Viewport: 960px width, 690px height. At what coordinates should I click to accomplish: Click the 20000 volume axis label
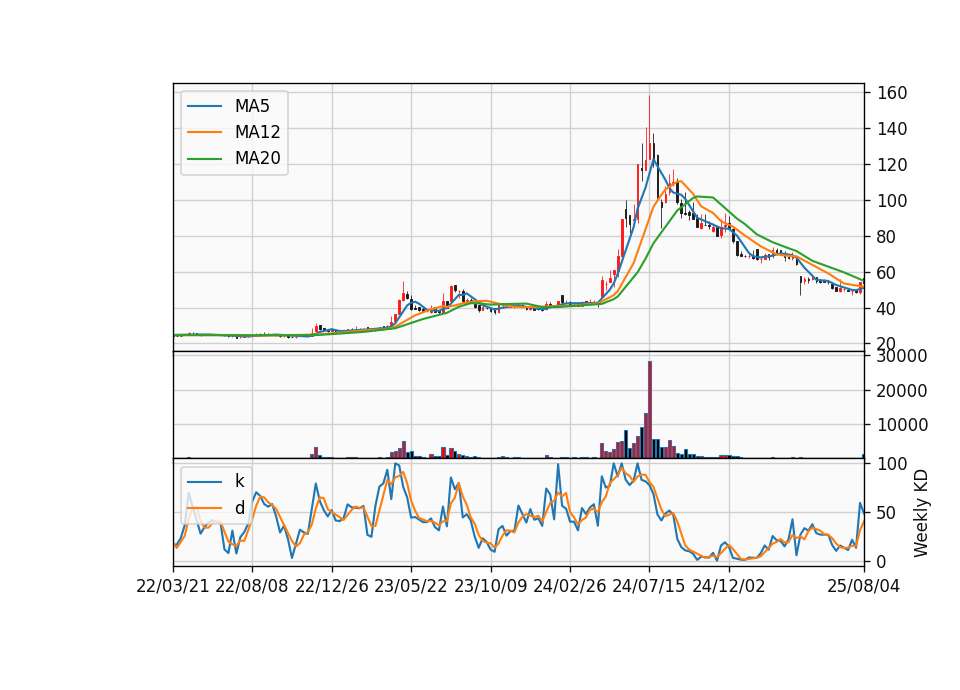click(902, 391)
